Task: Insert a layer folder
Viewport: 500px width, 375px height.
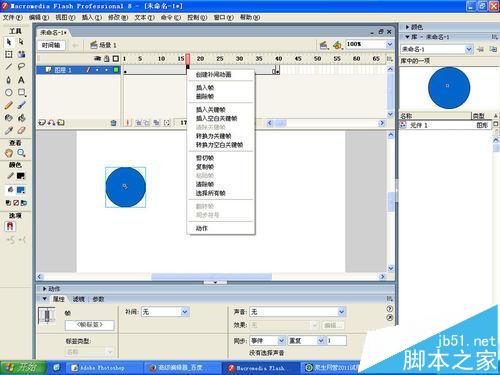Action: (x=61, y=123)
